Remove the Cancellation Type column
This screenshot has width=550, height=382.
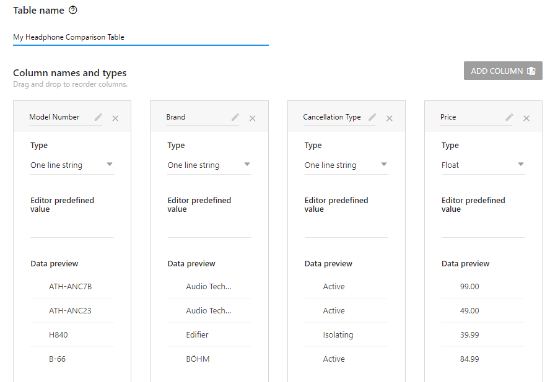pos(389,119)
